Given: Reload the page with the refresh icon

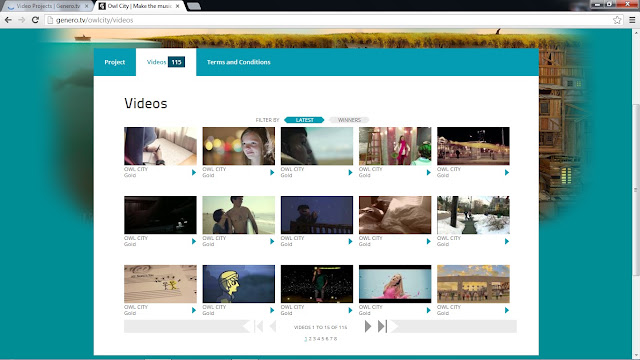Looking at the screenshot, I should pyautogui.click(x=35, y=20).
